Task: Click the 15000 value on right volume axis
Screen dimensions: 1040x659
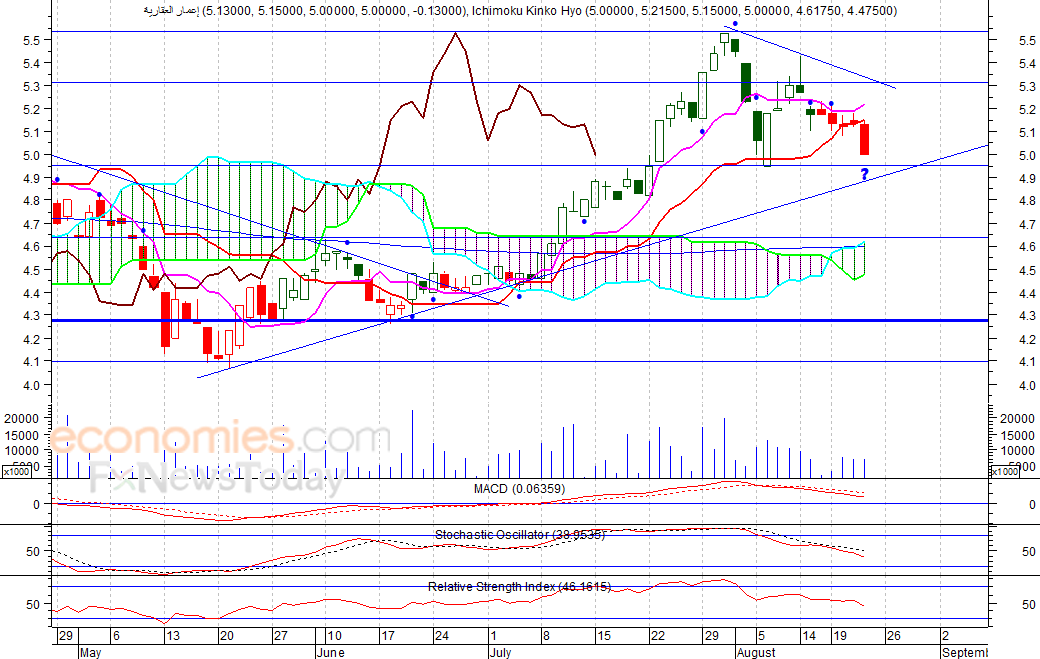Action: tap(1016, 436)
